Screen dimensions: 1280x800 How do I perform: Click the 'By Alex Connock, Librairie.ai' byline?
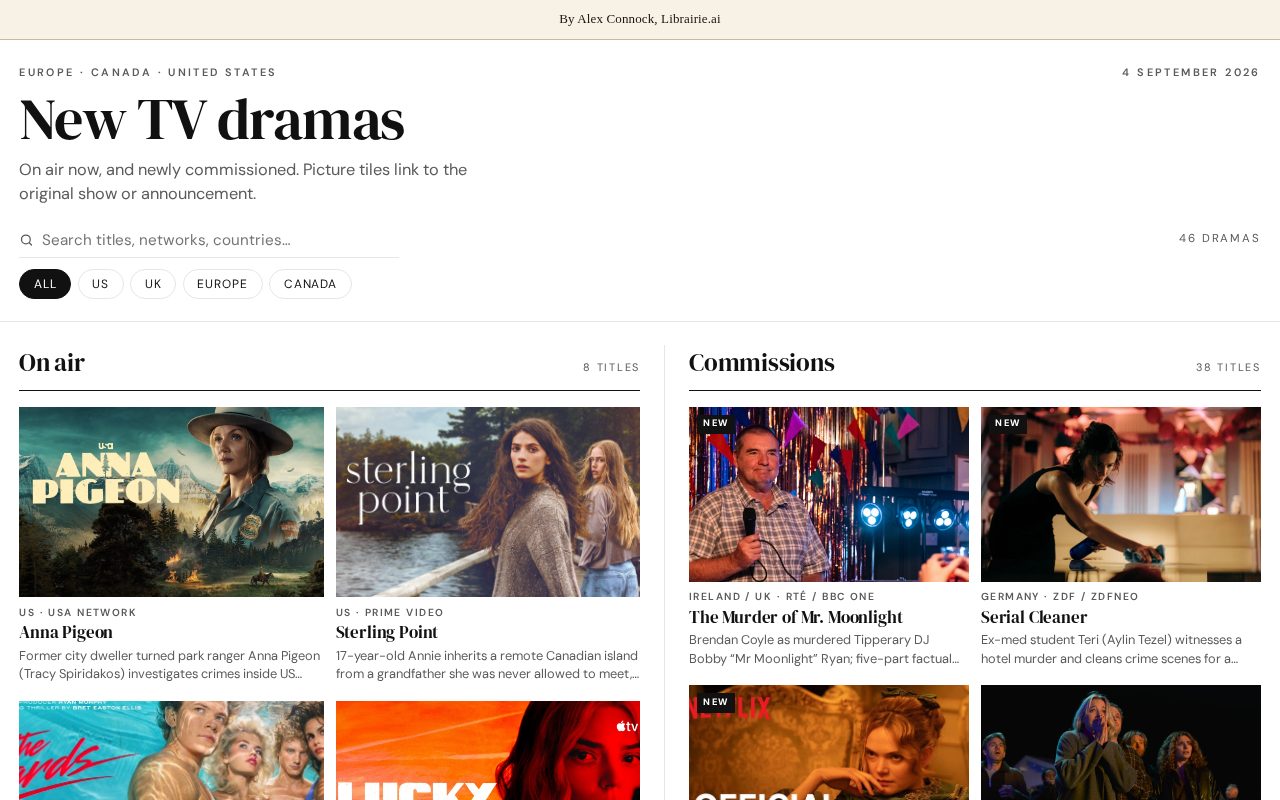pyautogui.click(x=640, y=19)
